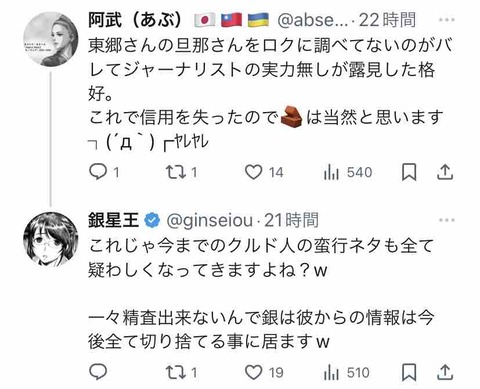Screen dimensions: 480x389
Task: Open the 21時間 timestamp of reply
Action: coord(292,220)
